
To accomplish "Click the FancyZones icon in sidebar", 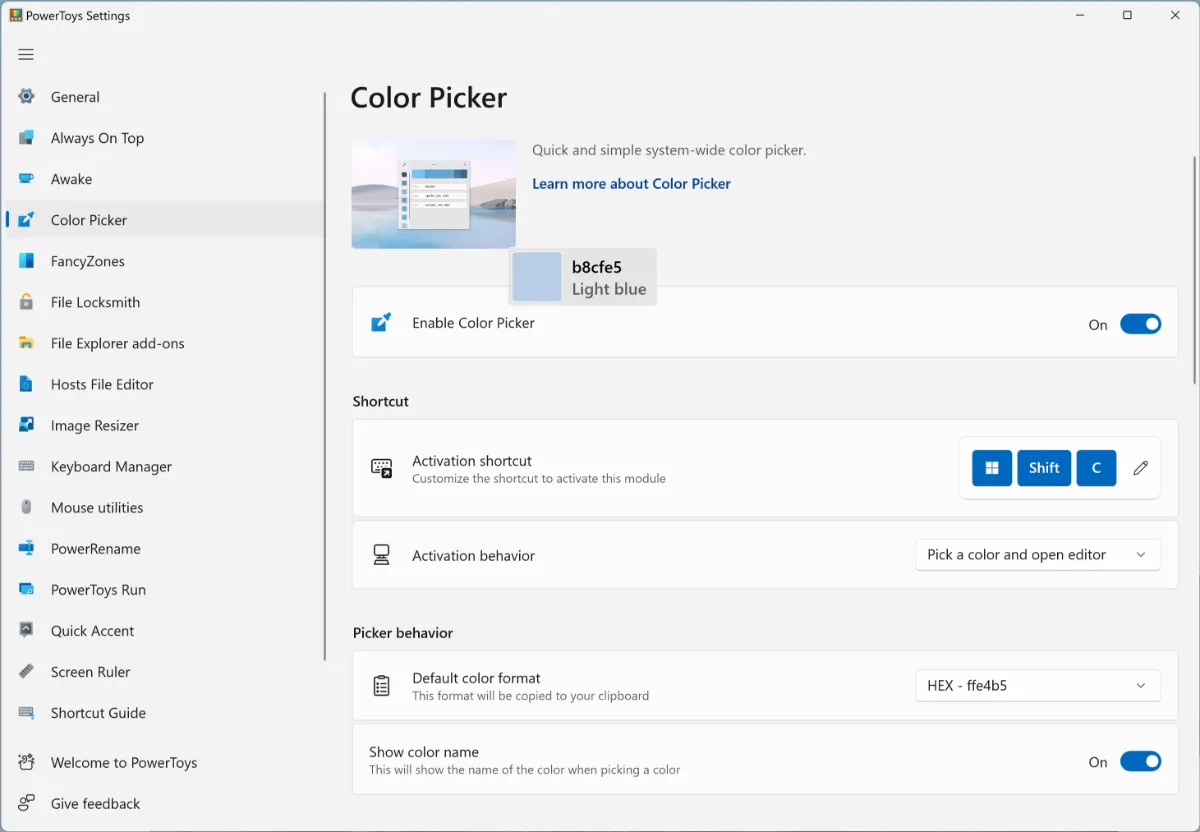I will point(27,261).
